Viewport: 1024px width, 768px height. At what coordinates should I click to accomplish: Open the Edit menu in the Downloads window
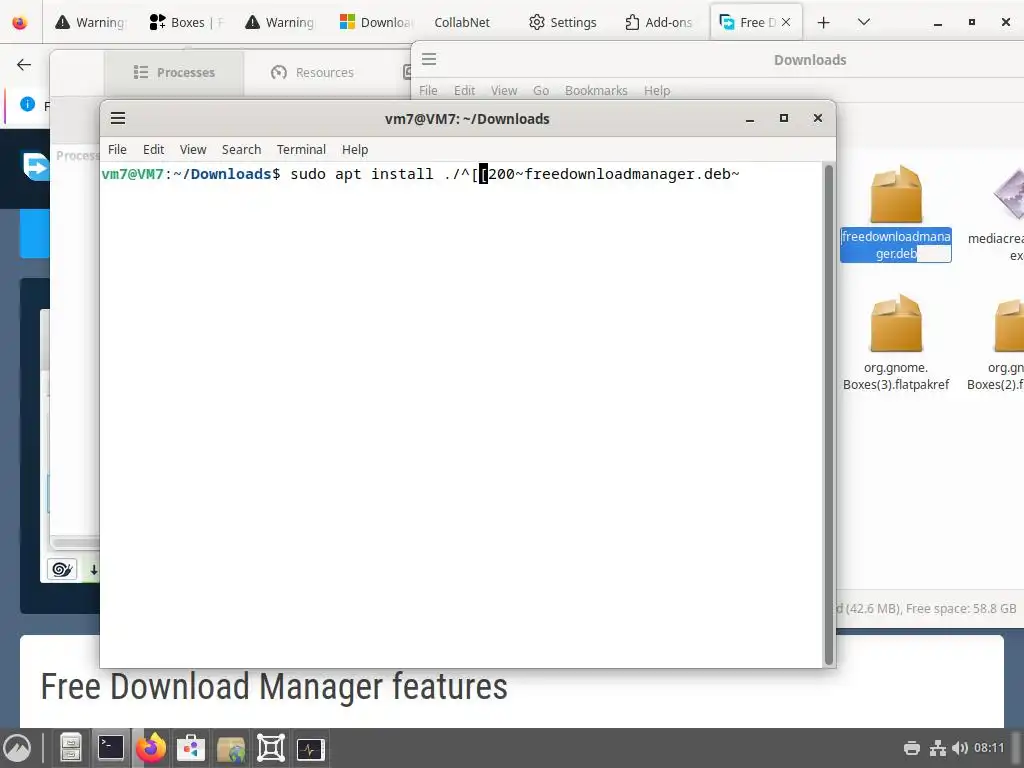click(x=464, y=91)
